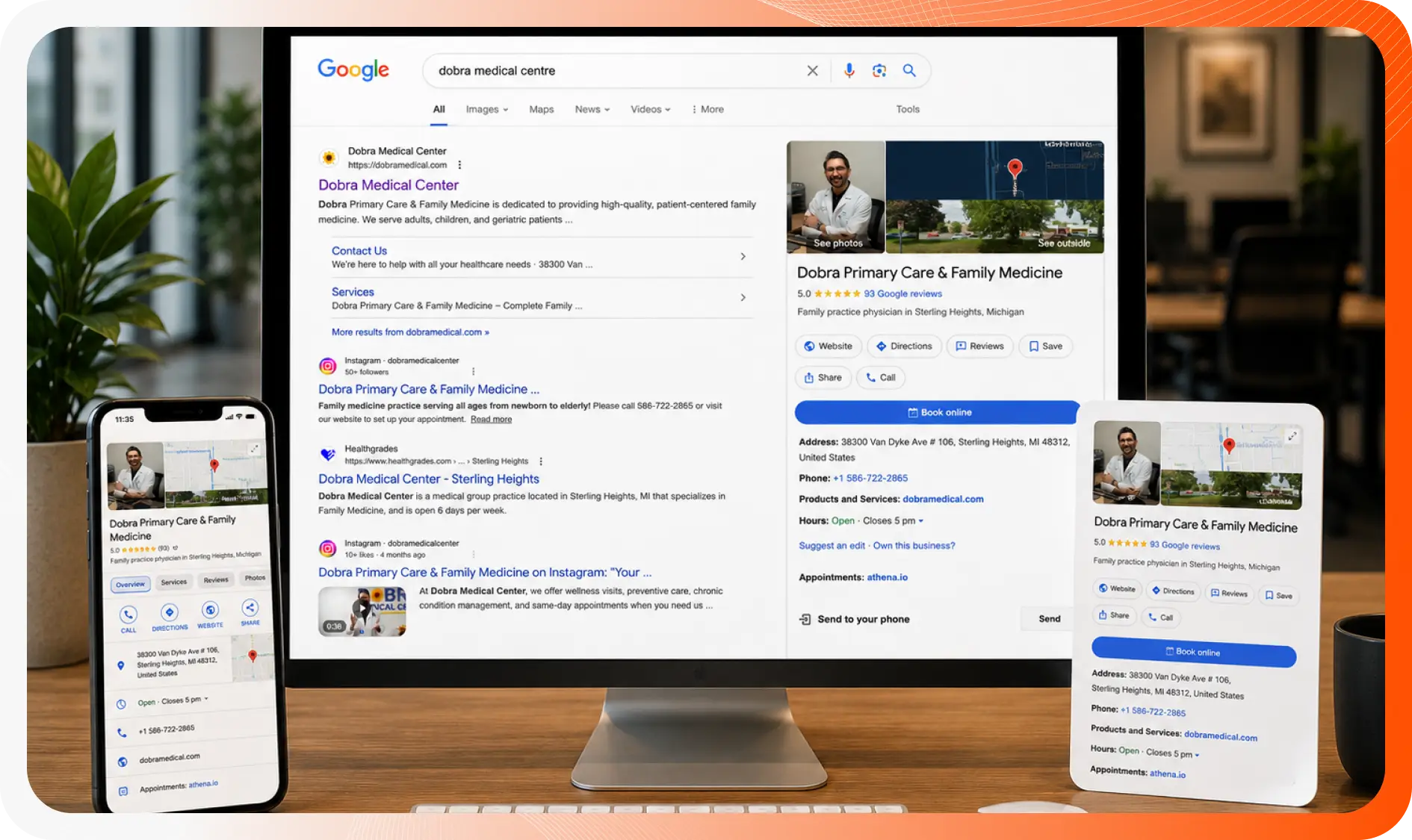Click More results from dobramedical.com
This screenshot has height=840, width=1412.
point(411,332)
